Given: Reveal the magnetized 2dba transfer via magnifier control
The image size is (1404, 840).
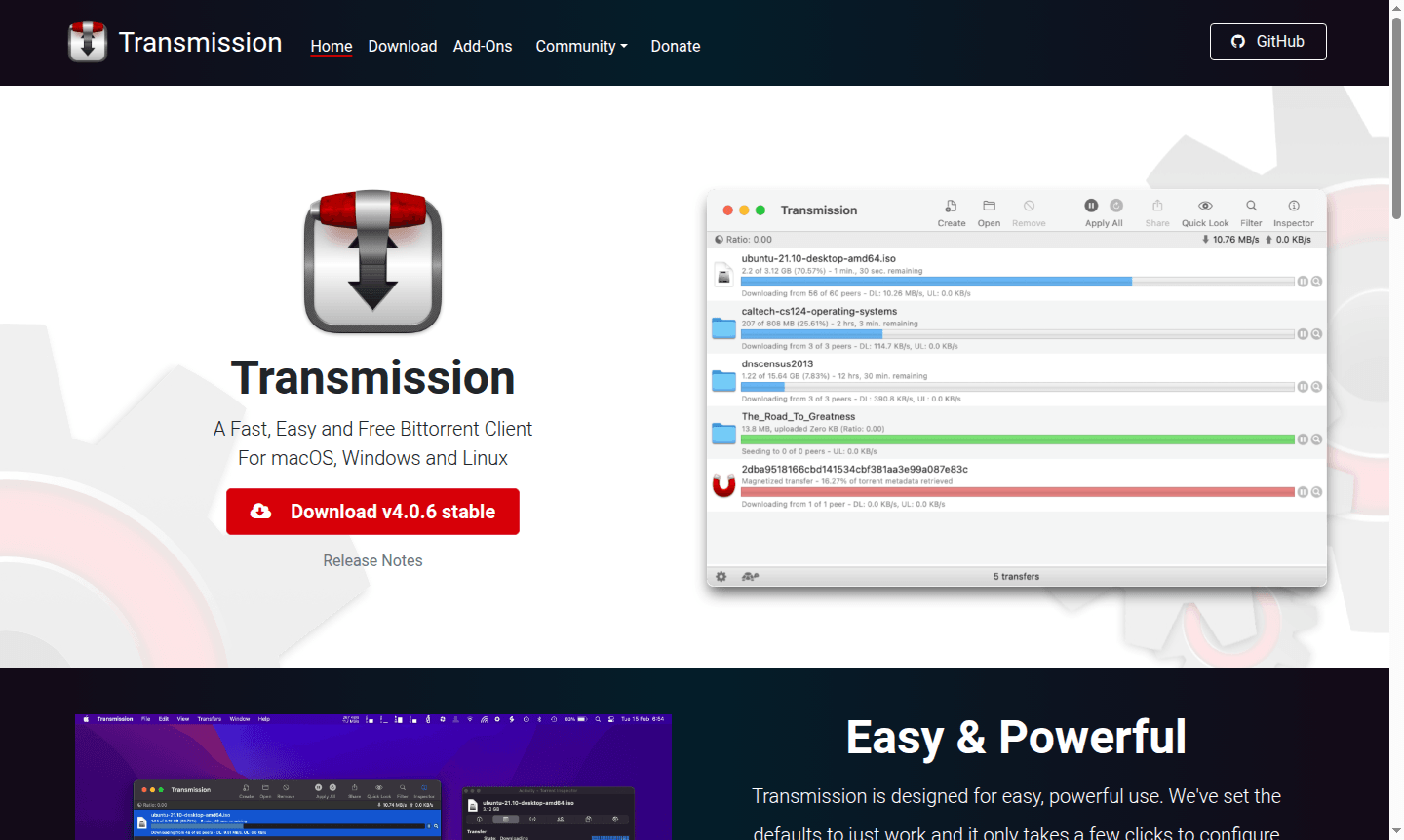Looking at the screenshot, I should click(x=1316, y=491).
